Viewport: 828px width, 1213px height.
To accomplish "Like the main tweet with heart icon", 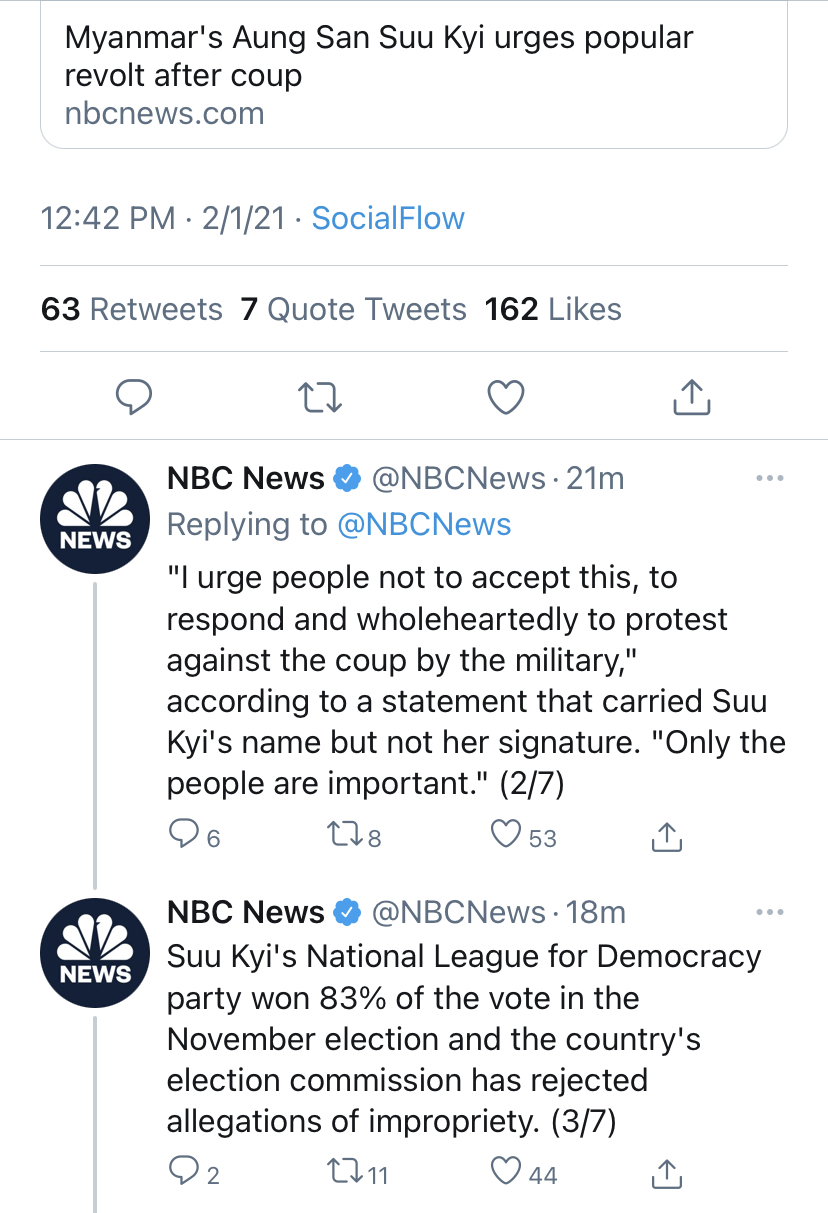I will click(506, 397).
